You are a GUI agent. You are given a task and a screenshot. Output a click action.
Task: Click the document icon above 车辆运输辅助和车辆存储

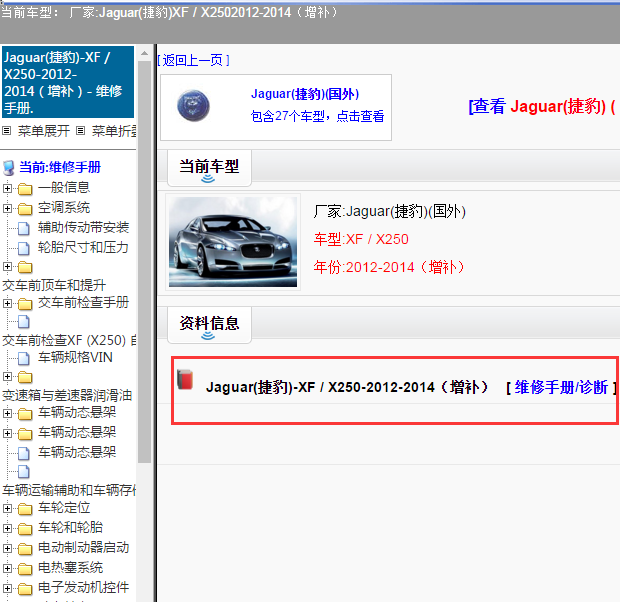pyautogui.click(x=24, y=471)
